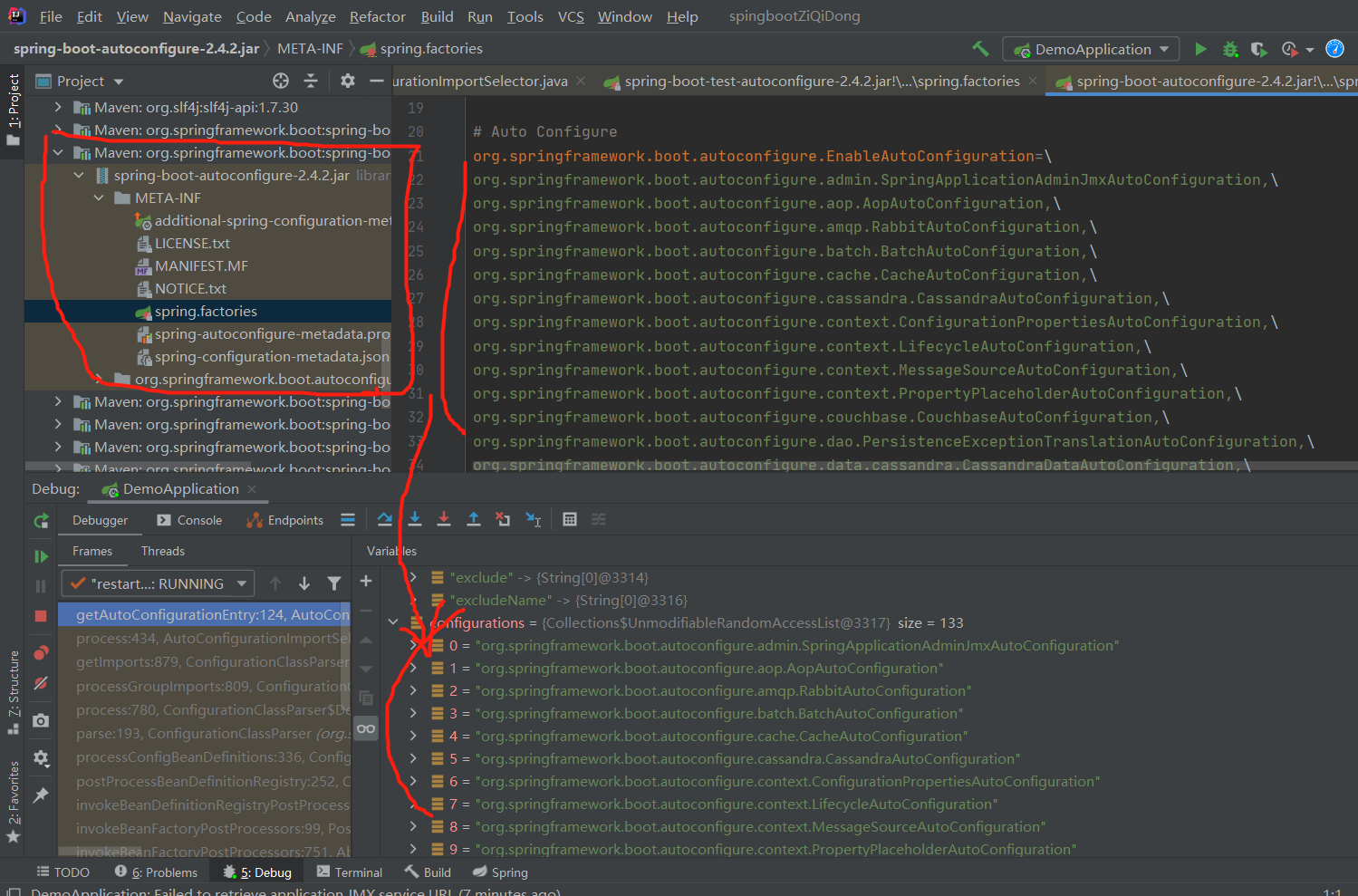Open the Spring tool window
1358x896 pixels.
coord(500,872)
